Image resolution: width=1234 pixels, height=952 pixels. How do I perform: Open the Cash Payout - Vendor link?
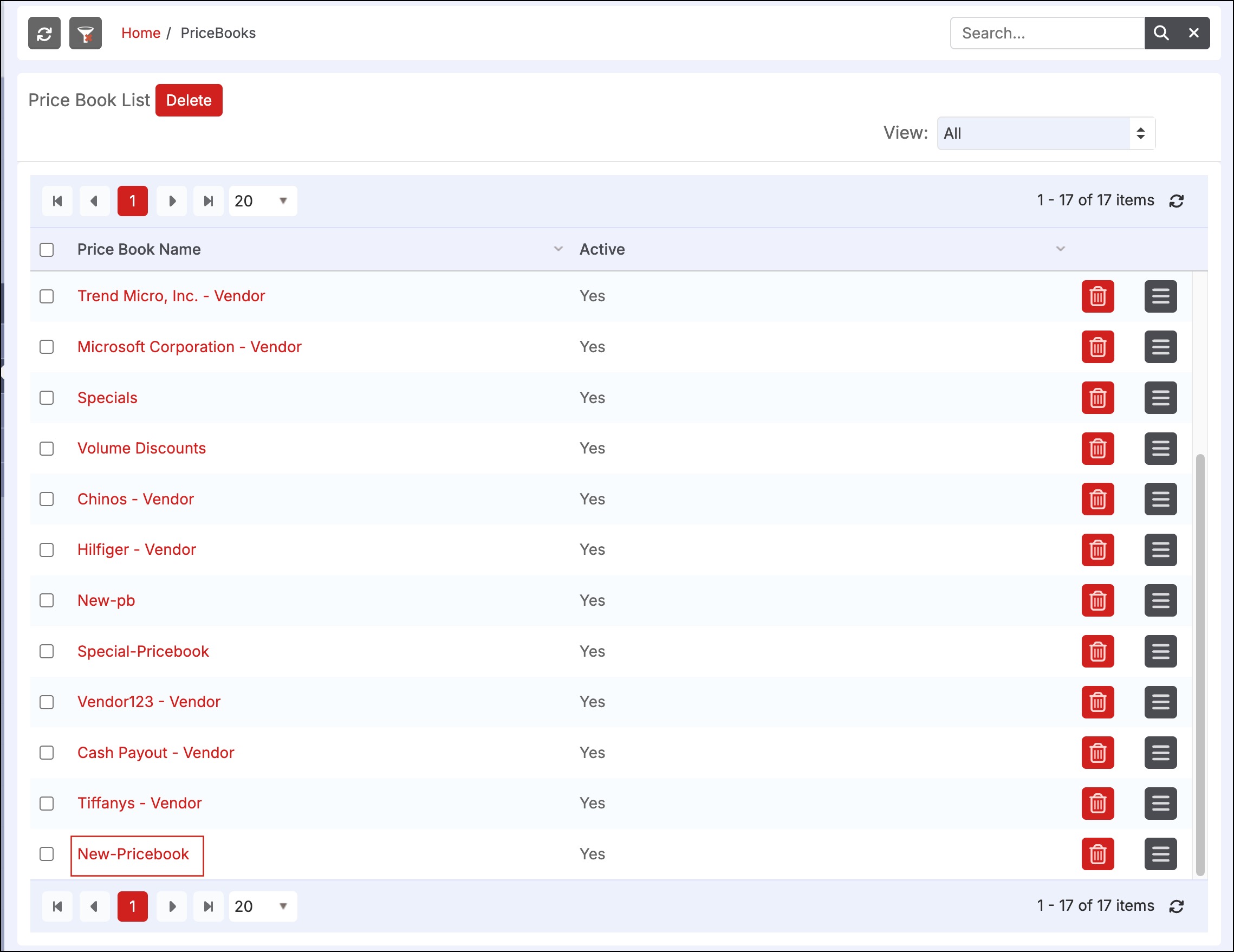[x=155, y=753]
